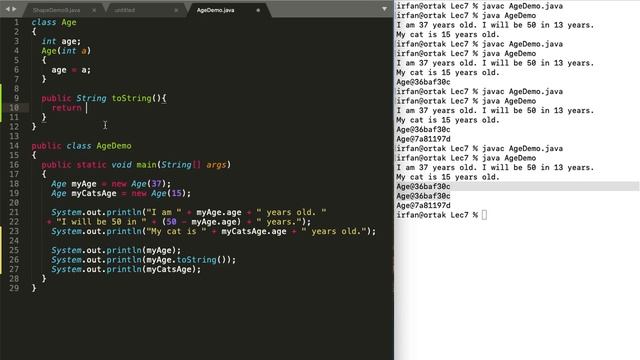Click the 'Age(int a)' constructor line

click(x=66, y=51)
